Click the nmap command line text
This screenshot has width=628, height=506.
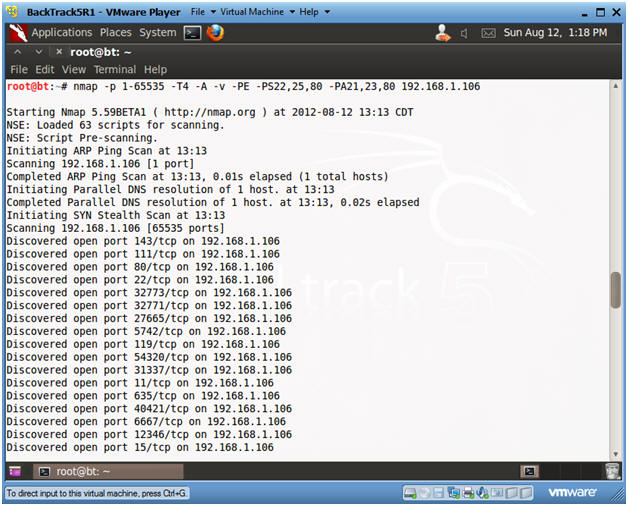point(276,87)
